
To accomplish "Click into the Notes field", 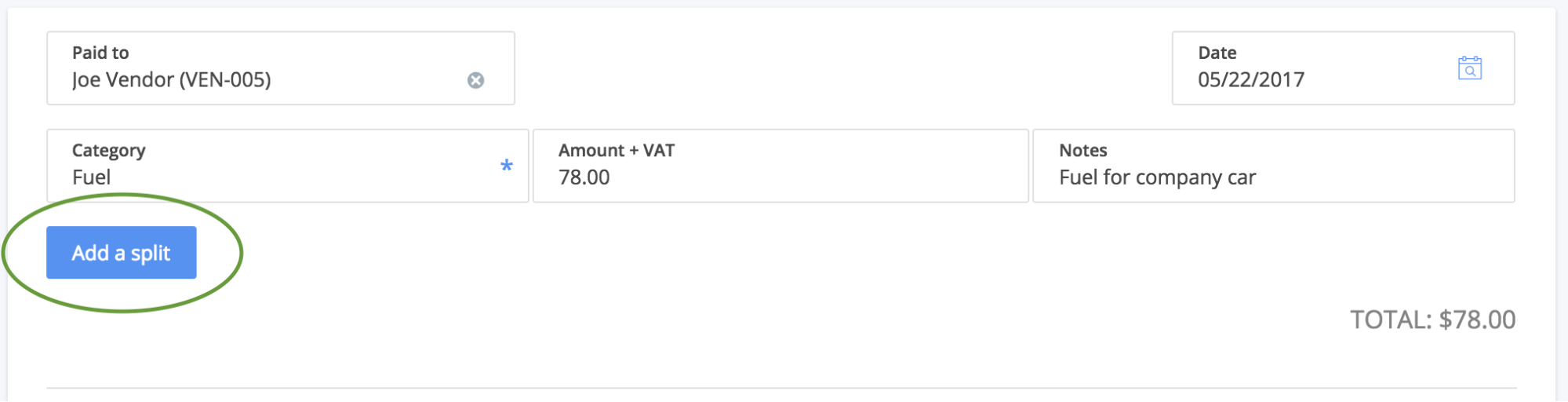I will pos(1274,166).
